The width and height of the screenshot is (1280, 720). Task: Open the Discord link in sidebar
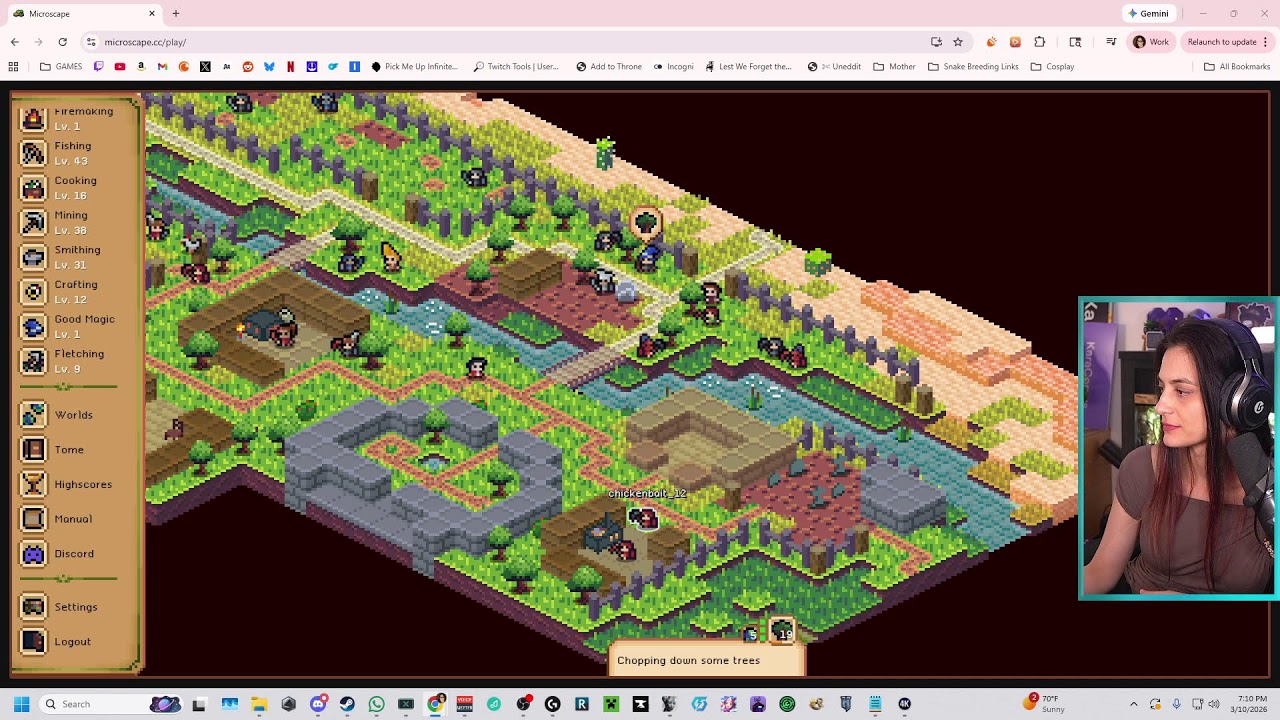tap(58, 554)
